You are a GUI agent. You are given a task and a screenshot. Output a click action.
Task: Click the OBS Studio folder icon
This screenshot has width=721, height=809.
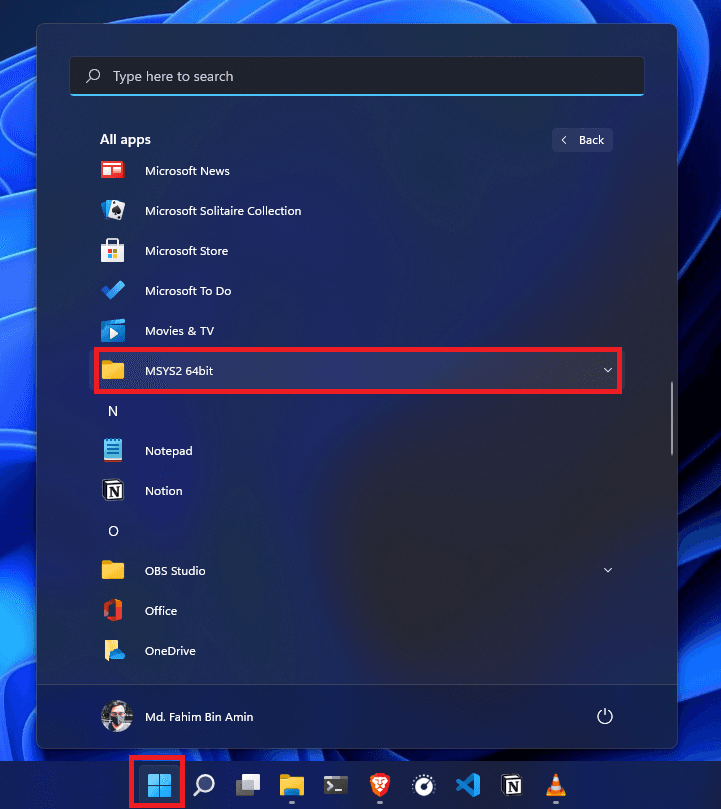pos(113,570)
